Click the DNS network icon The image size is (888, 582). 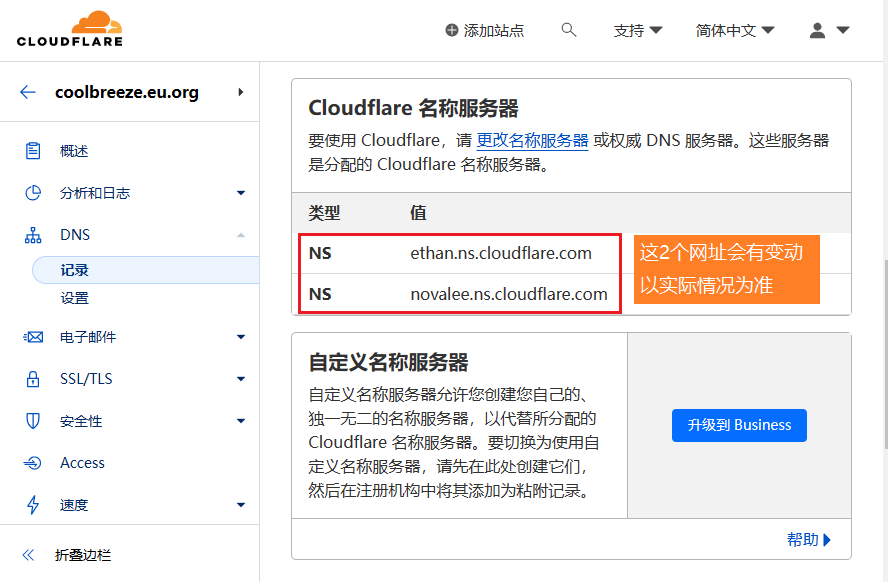(x=33, y=235)
